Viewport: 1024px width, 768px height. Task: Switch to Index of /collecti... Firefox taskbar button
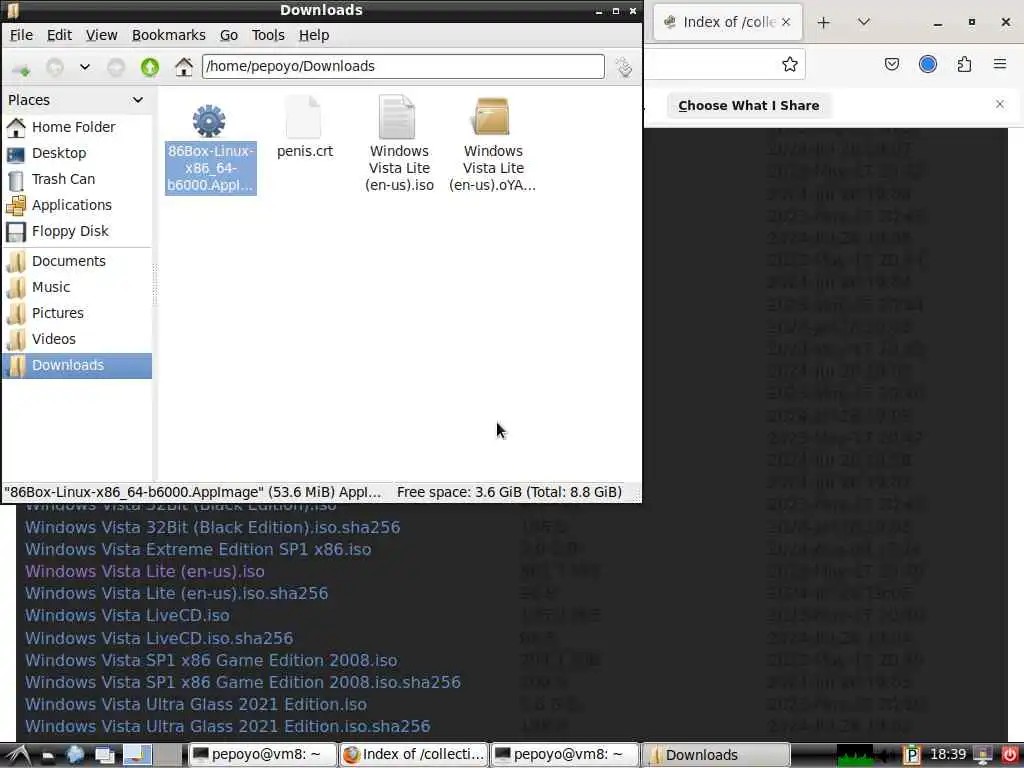tap(413, 755)
